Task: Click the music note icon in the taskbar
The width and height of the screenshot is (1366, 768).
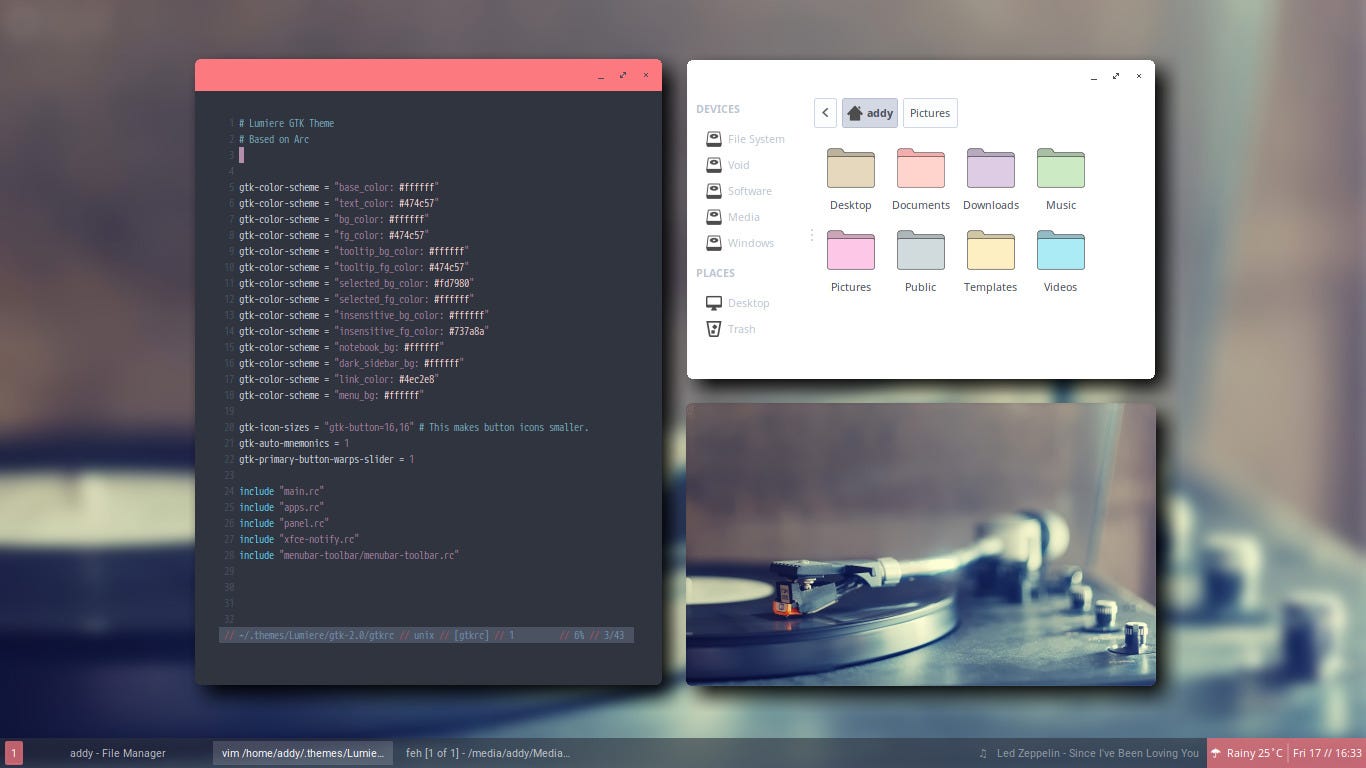Action: click(x=983, y=753)
